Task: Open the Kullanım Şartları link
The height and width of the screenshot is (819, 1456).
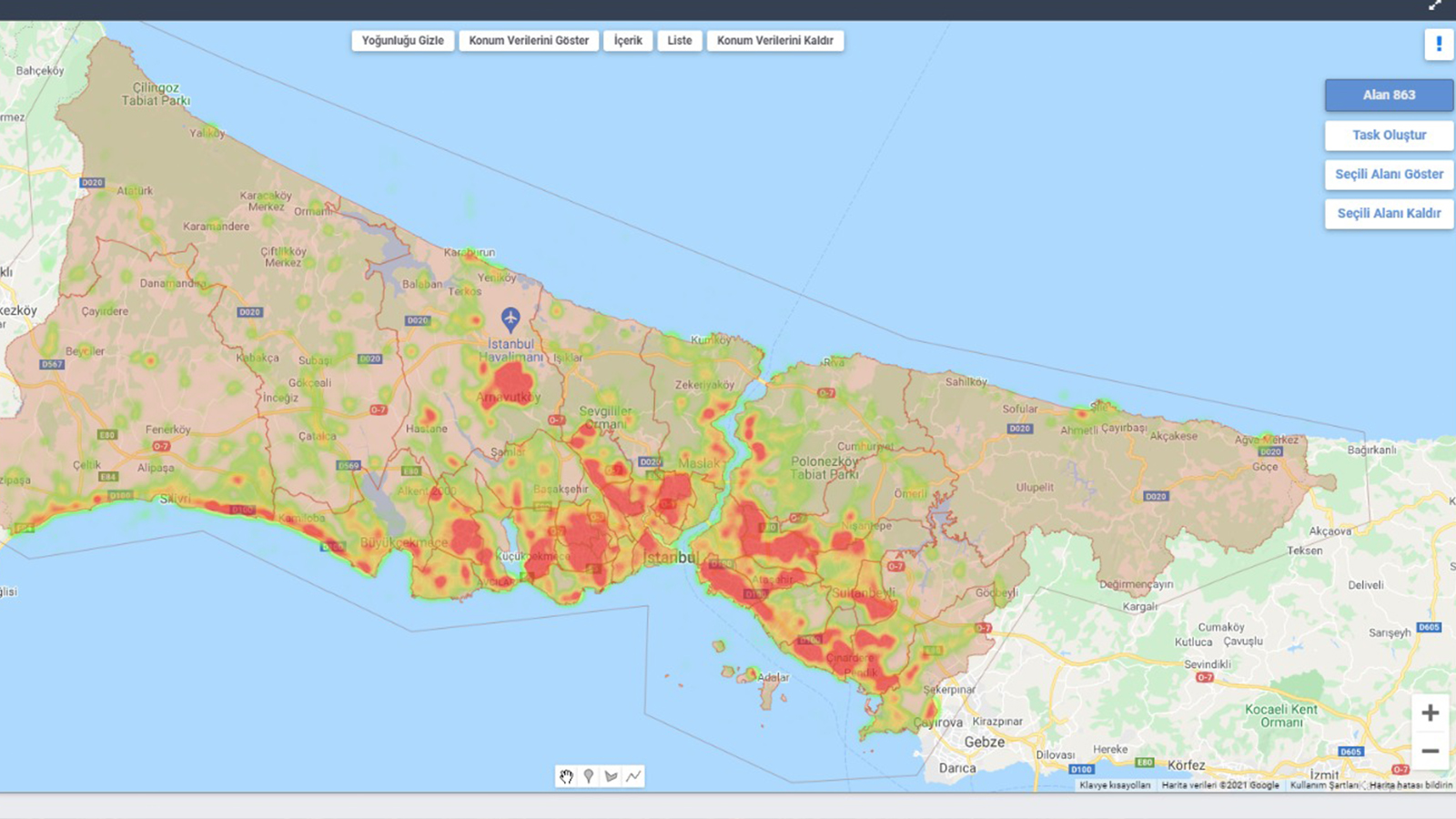Action: [1324, 784]
